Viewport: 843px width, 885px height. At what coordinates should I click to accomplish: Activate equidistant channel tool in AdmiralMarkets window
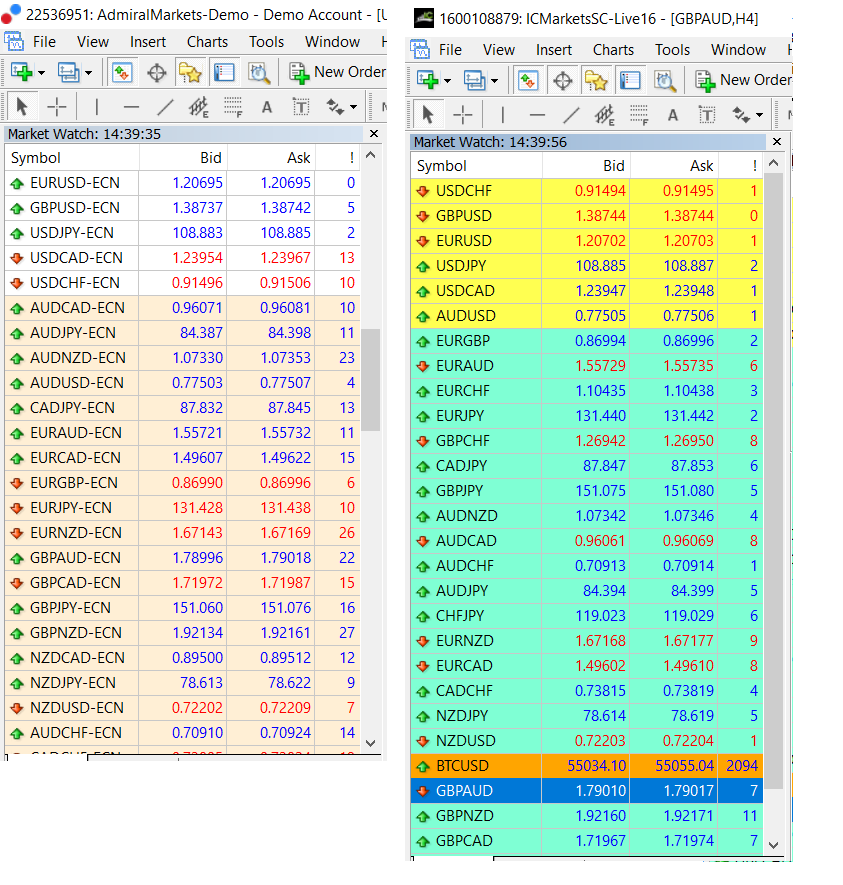click(199, 107)
